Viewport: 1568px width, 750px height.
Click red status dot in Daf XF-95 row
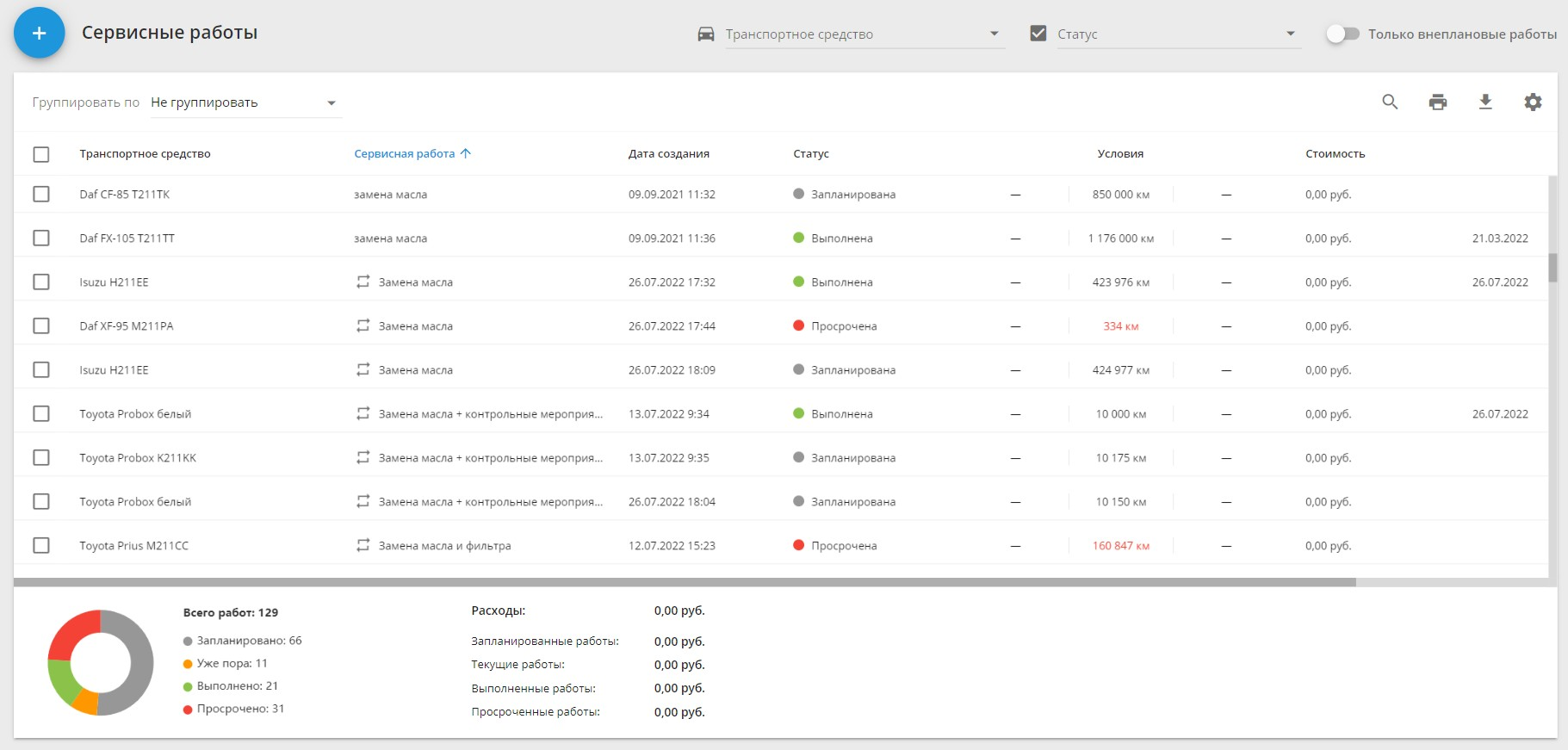pyautogui.click(x=798, y=325)
